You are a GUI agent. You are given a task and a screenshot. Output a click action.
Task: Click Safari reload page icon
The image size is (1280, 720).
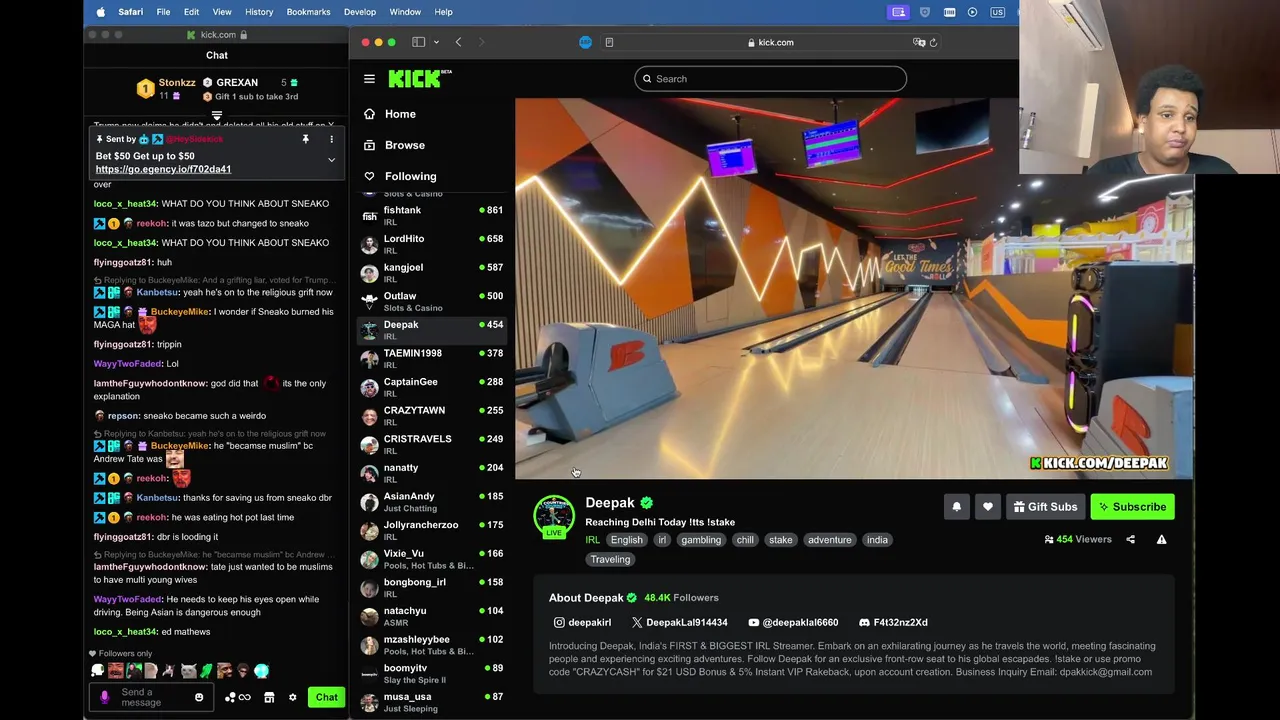click(x=933, y=42)
